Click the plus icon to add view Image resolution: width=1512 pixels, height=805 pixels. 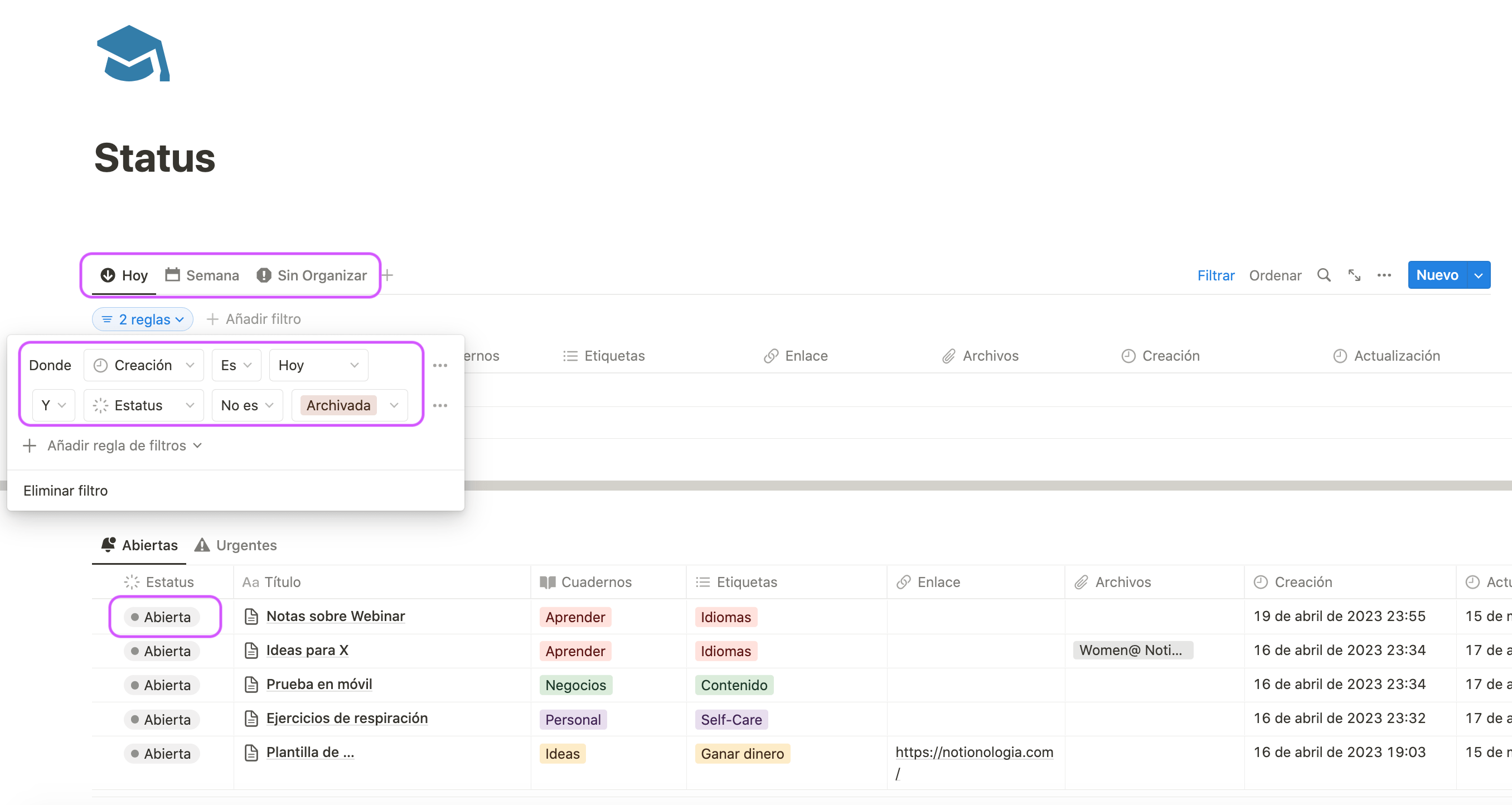[x=387, y=275]
